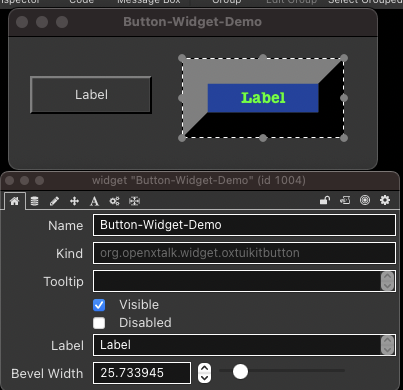Click the Tooltip field's stepper arrows
The height and width of the screenshot is (390, 403).
click(387, 281)
